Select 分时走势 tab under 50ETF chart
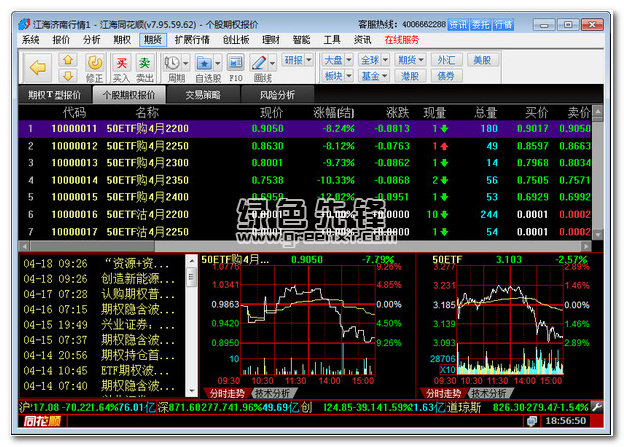 443,393
